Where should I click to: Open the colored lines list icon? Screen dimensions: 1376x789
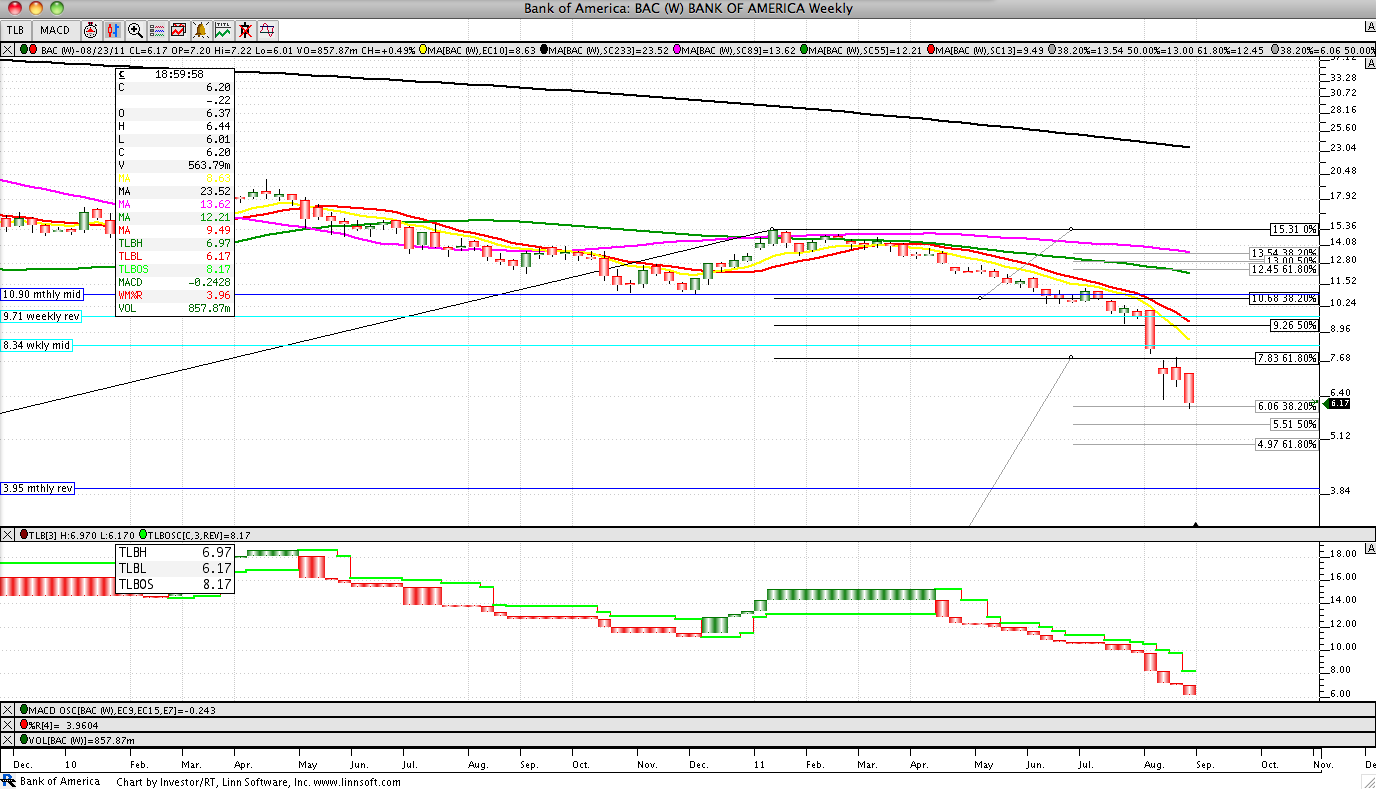click(x=157, y=30)
